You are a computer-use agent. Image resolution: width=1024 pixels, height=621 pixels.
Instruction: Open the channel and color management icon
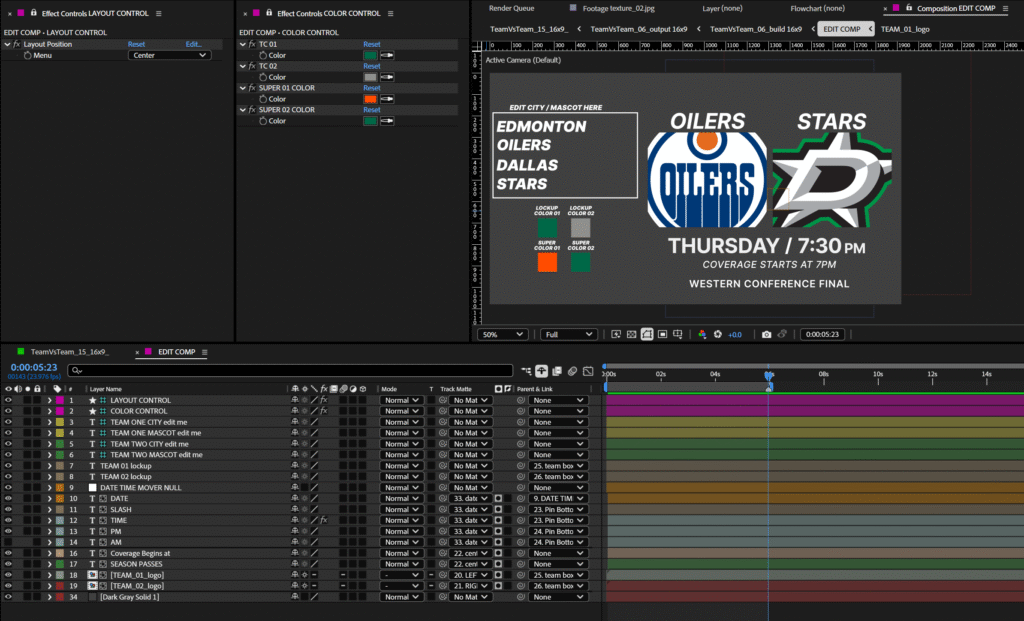(702, 334)
